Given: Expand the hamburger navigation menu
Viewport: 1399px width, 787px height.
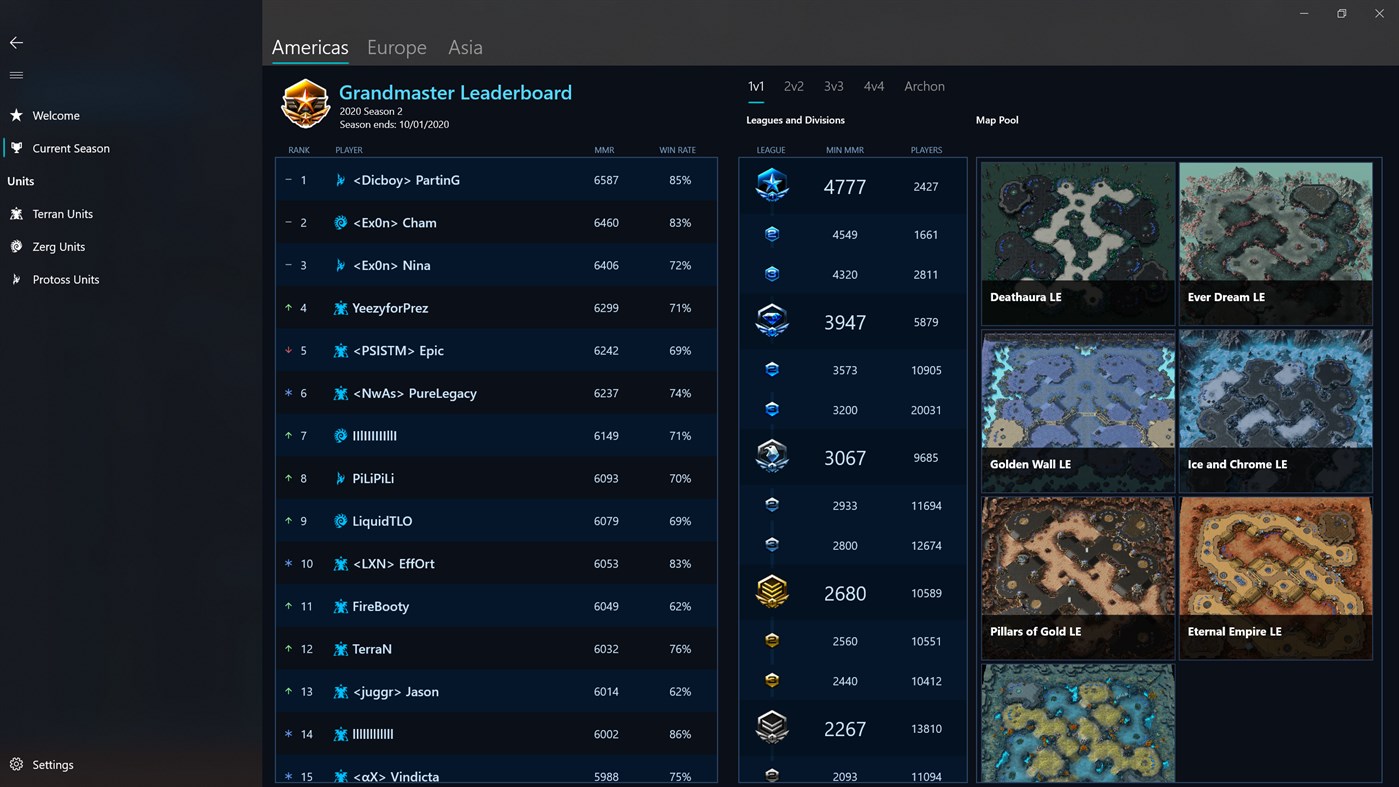Looking at the screenshot, I should click(16, 74).
